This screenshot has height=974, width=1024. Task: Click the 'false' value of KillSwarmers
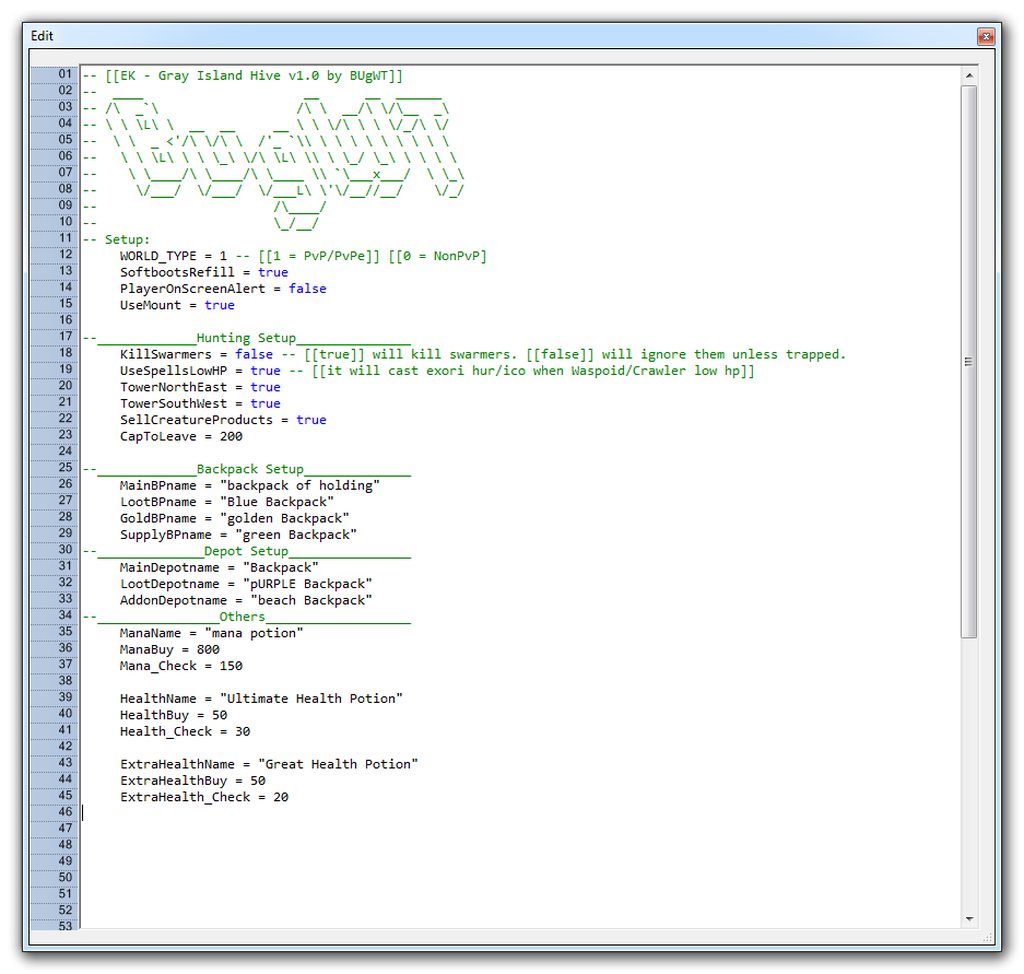(254, 354)
